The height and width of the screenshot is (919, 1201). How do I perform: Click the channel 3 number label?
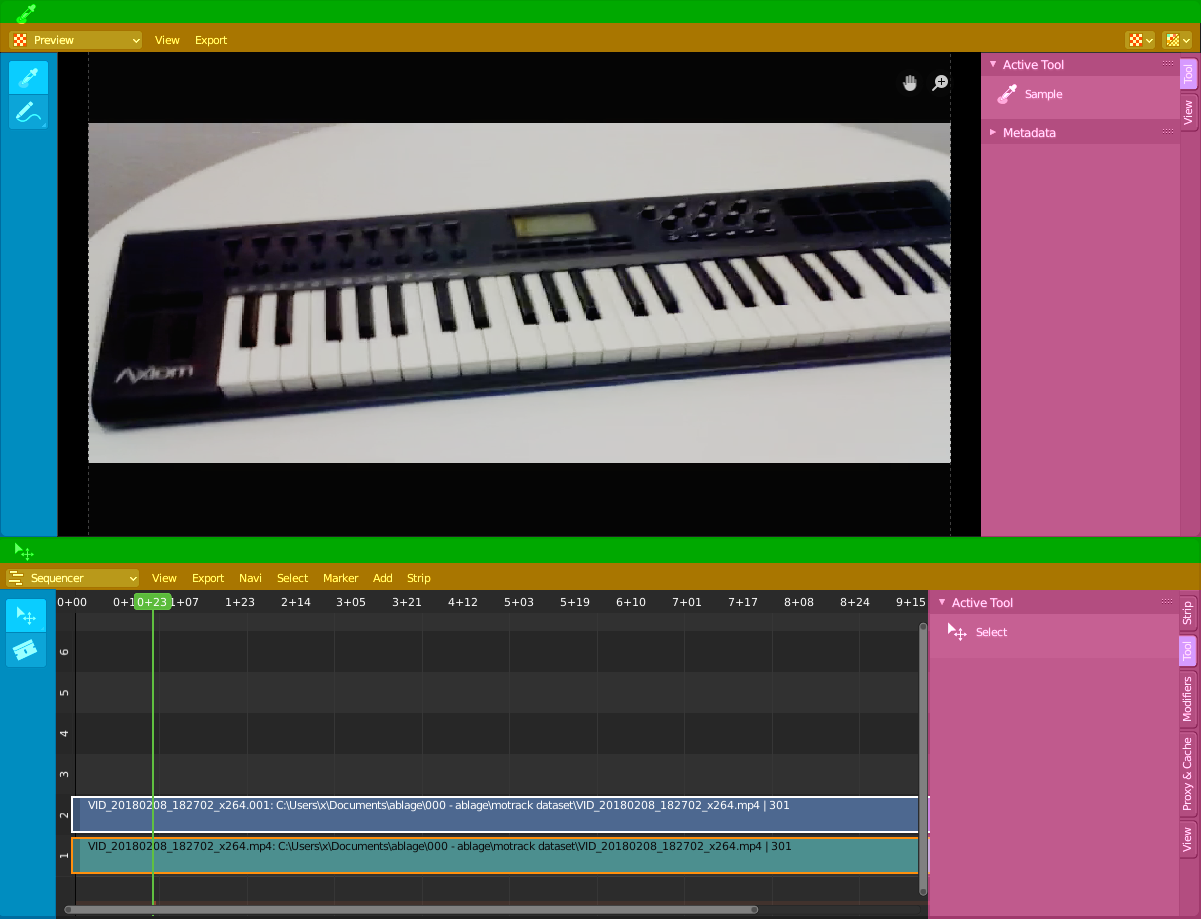pos(65,774)
